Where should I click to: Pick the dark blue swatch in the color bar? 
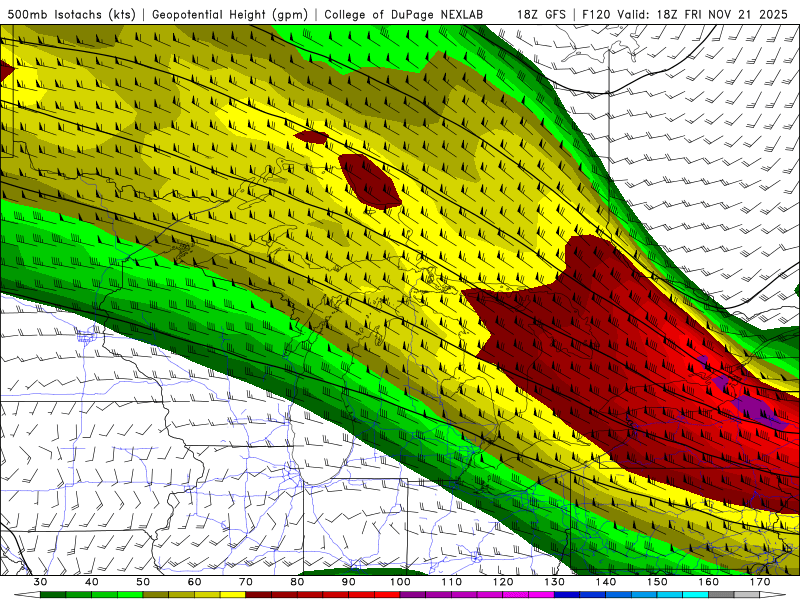click(x=567, y=594)
